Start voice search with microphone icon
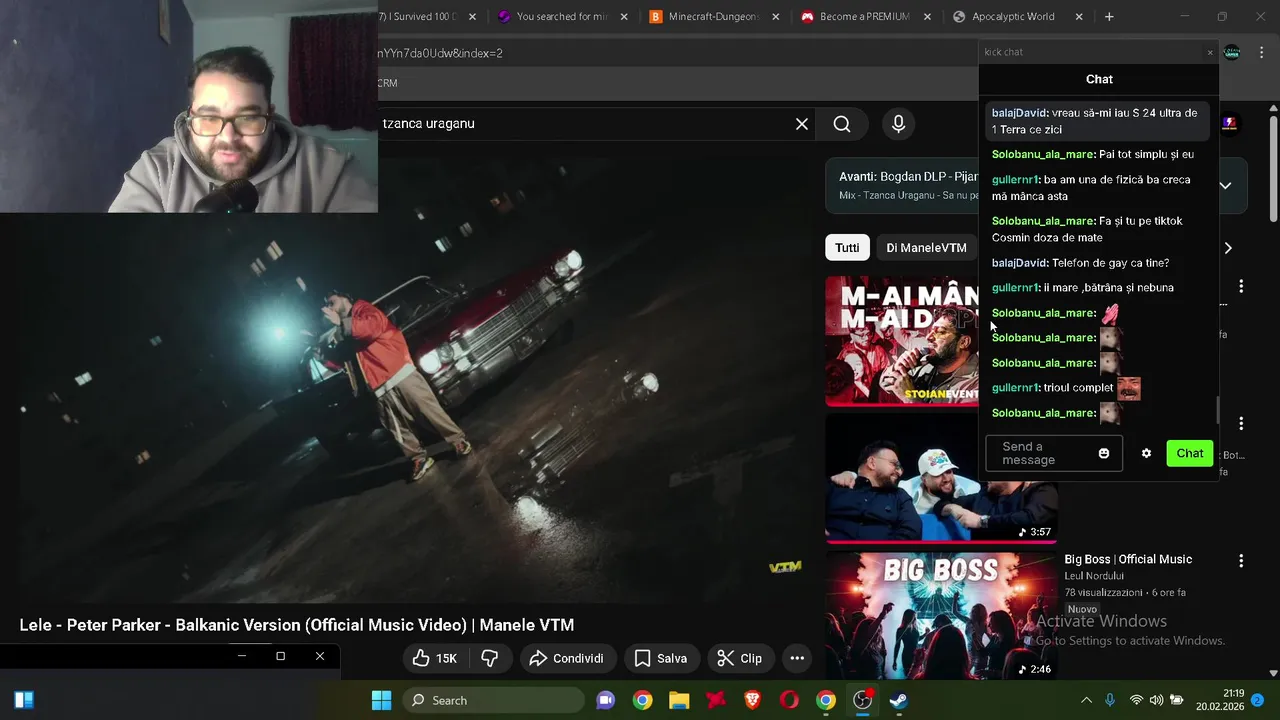 coord(898,124)
